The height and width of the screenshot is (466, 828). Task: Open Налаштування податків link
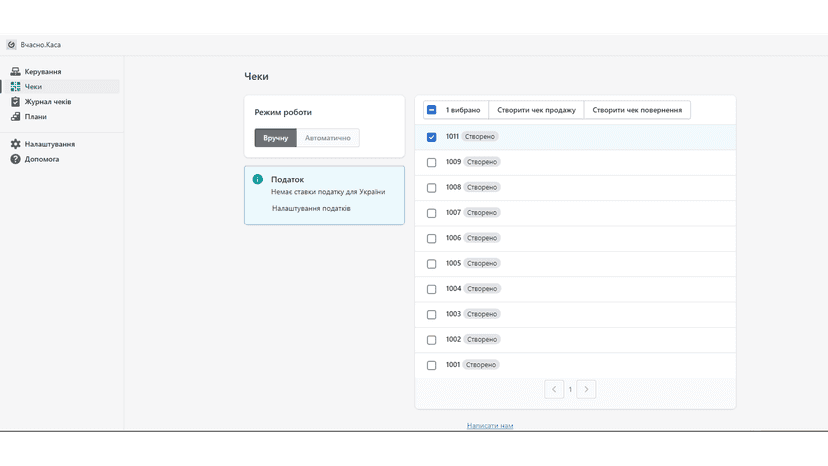tap(311, 208)
